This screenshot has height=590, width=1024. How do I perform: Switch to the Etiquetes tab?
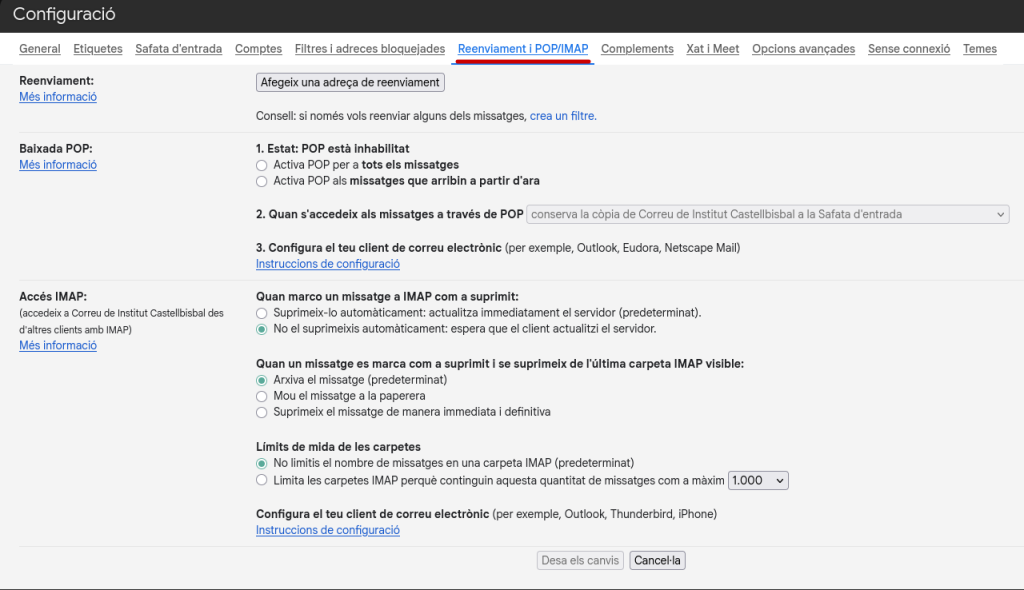coord(98,49)
